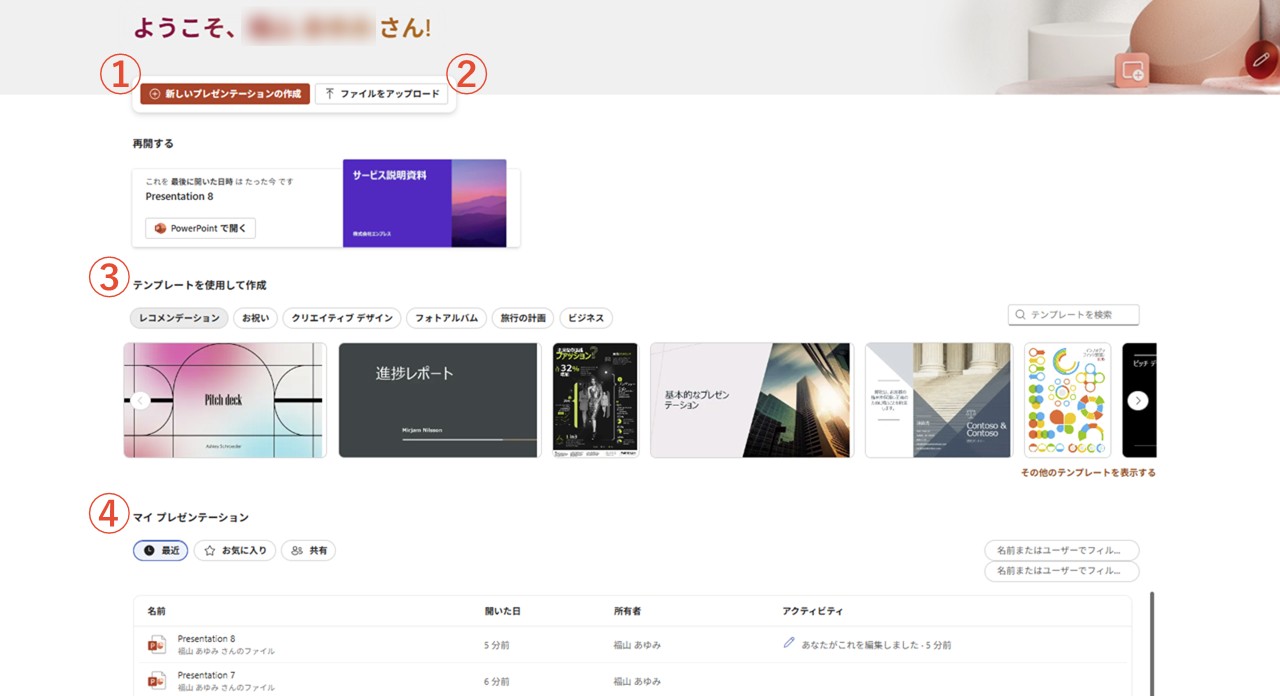The image size is (1280, 696).
Task: Select the 最近 filter tab
Action: [x=160, y=550]
